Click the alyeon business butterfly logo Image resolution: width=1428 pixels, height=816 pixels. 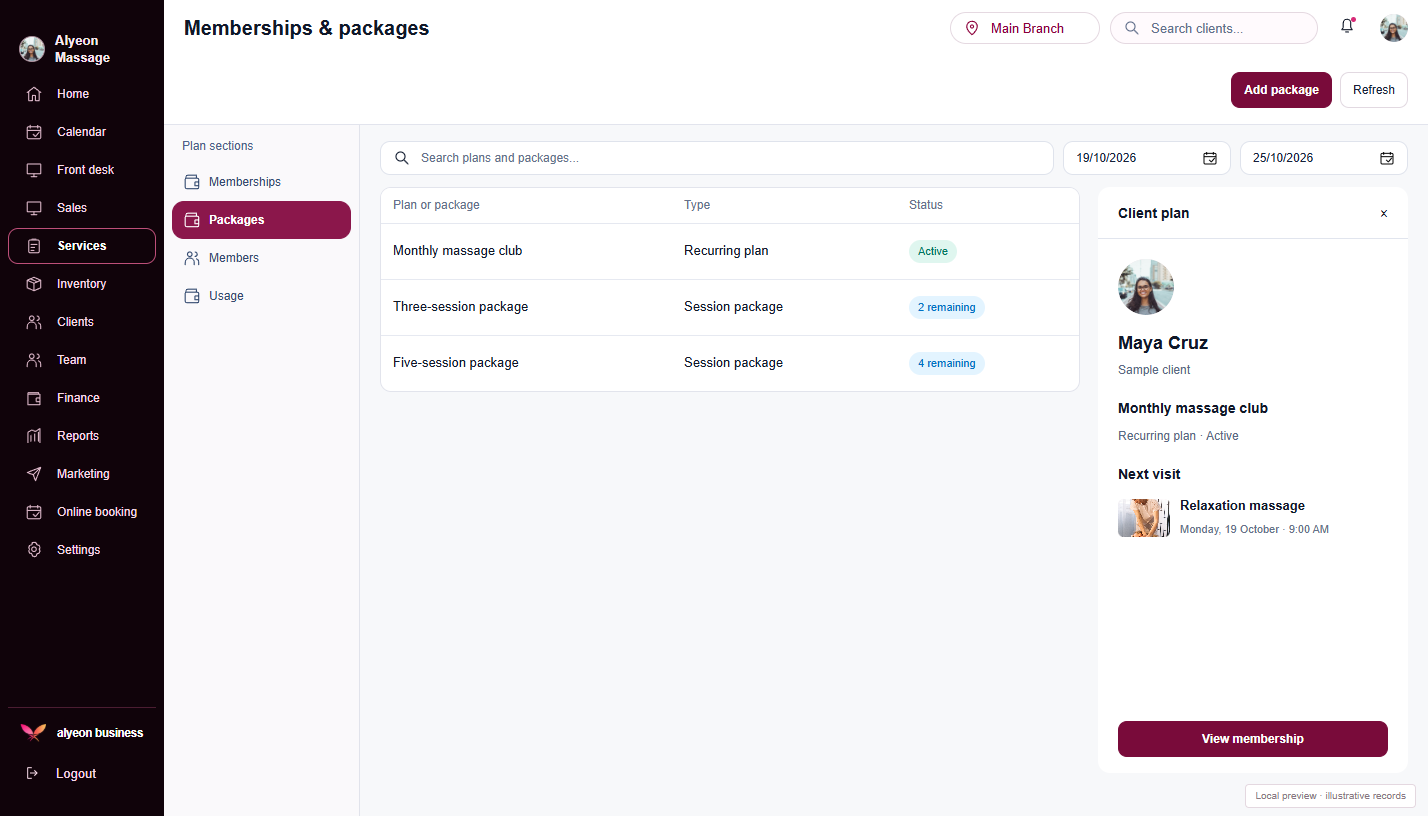pyautogui.click(x=33, y=733)
